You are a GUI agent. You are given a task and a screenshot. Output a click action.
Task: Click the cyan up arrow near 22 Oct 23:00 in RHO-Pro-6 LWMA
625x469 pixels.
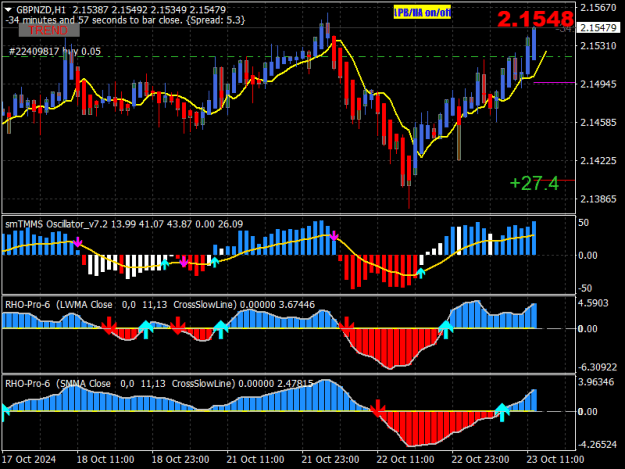(x=446, y=330)
